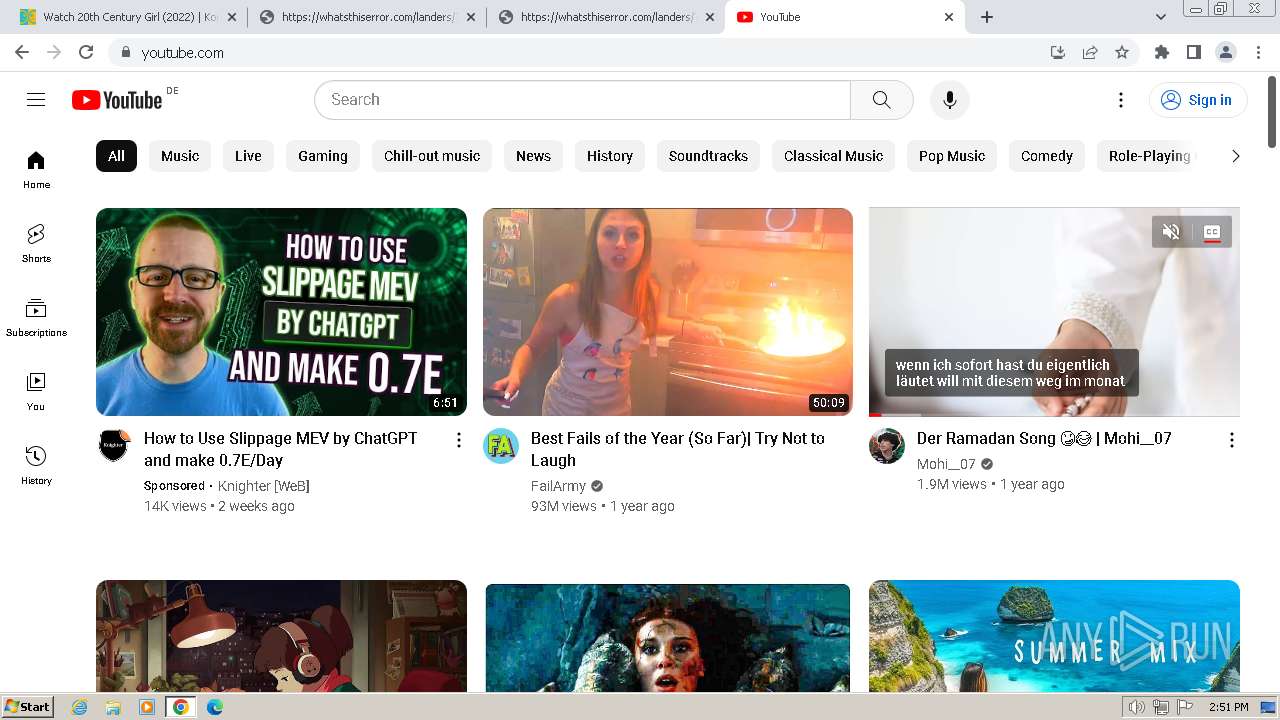The height and width of the screenshot is (720, 1280).
Task: Open YouTube settings three-dot menu
Action: click(x=1121, y=99)
